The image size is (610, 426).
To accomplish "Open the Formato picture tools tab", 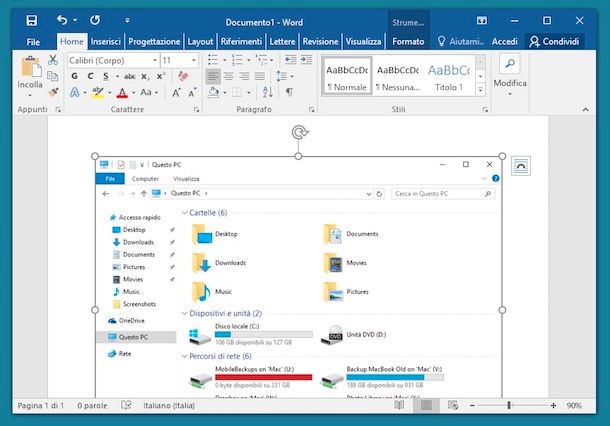I will pos(408,42).
